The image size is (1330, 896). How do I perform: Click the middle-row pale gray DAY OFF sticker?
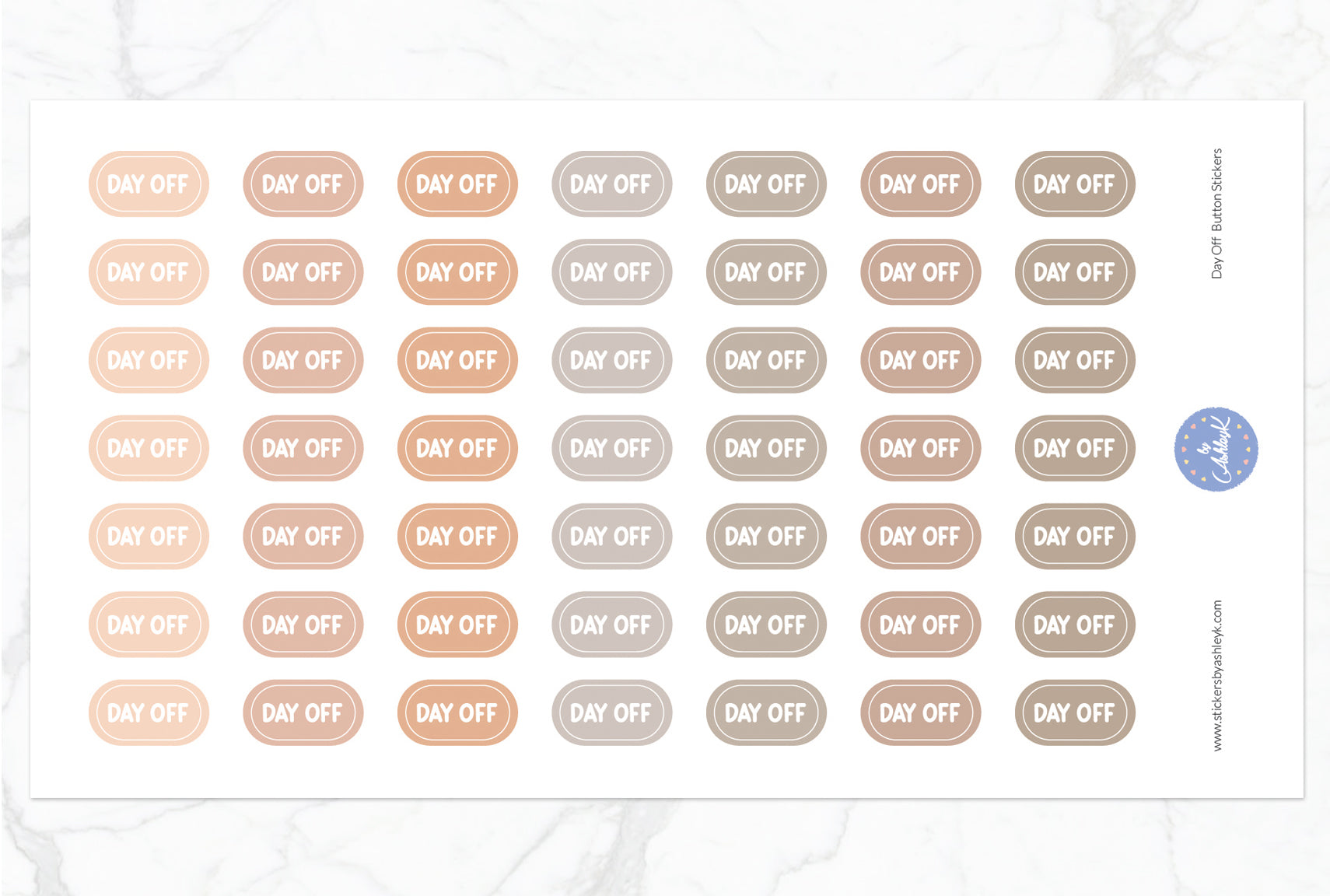(x=611, y=448)
